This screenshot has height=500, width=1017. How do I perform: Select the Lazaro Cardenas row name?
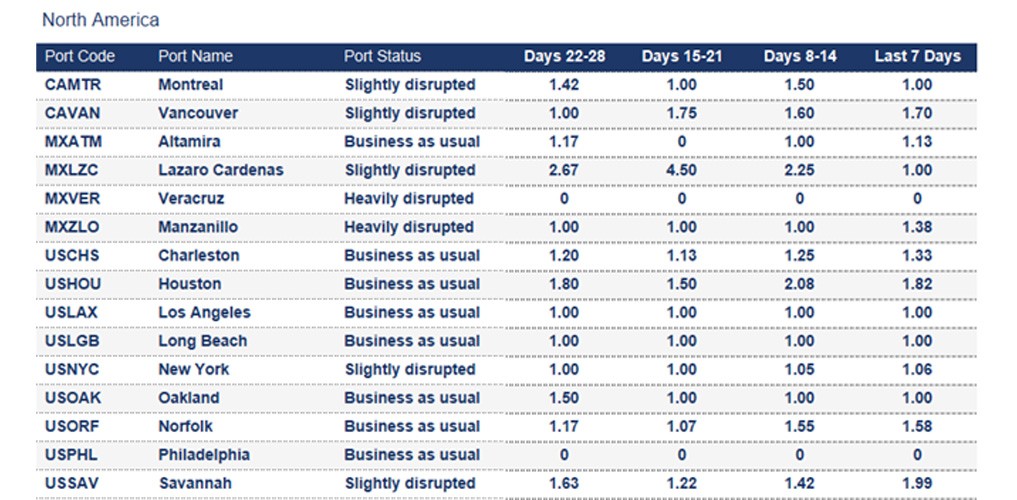[x=220, y=170]
